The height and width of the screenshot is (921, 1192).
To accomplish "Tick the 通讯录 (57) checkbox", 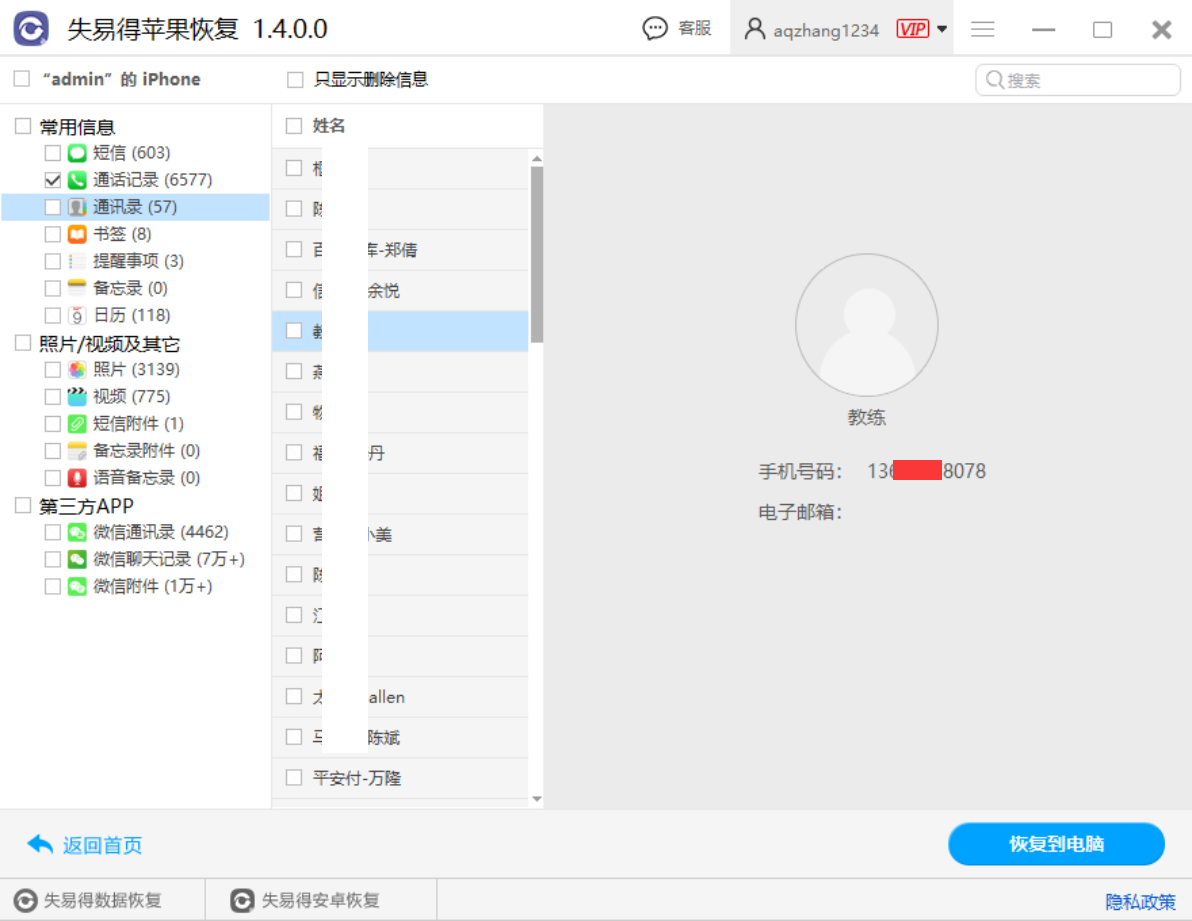I will pyautogui.click(x=52, y=207).
